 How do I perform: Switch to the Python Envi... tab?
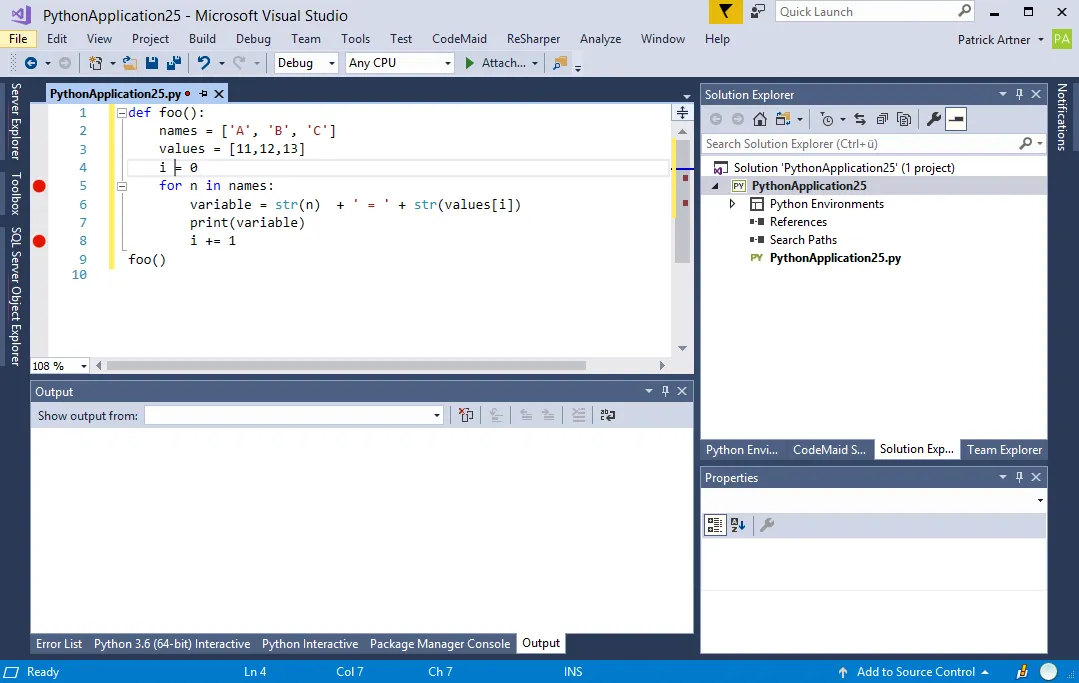742,449
